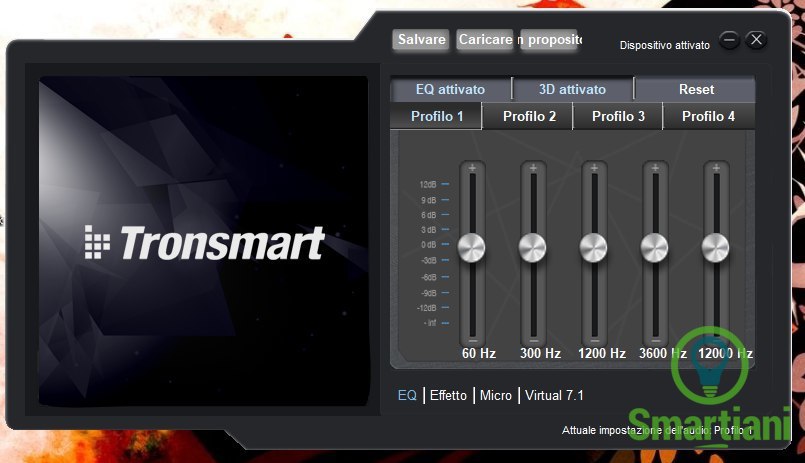Open the Virtual 7.1 section
The height and width of the screenshot is (463, 805).
pyautogui.click(x=554, y=395)
